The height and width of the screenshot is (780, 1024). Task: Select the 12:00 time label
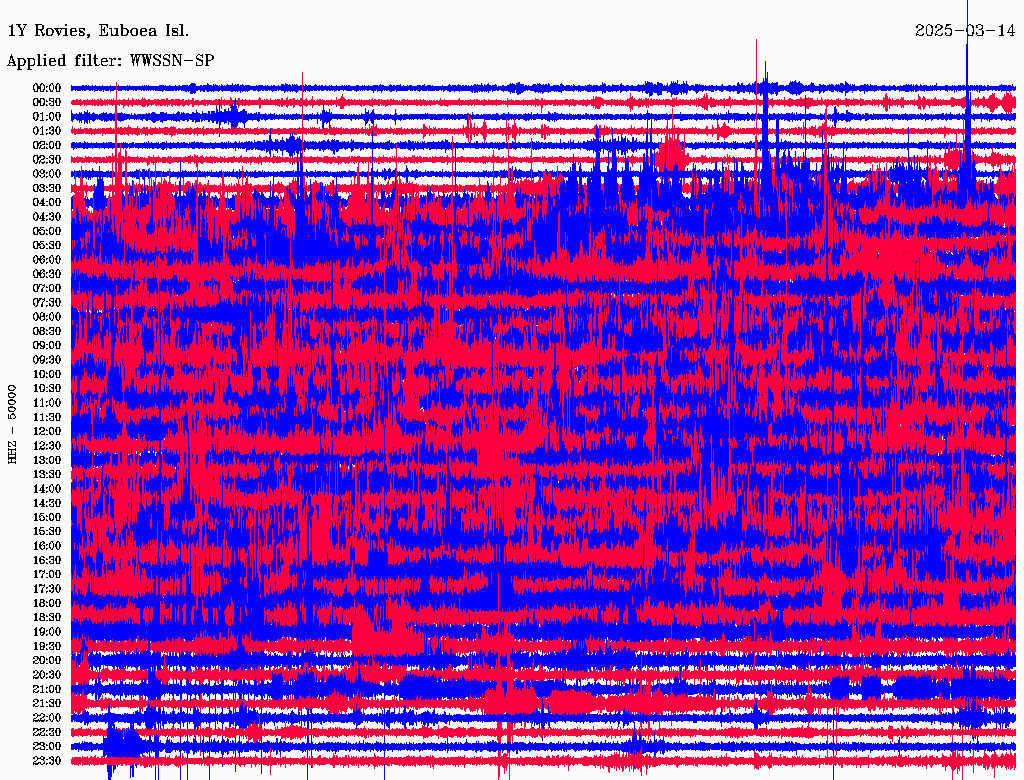click(x=46, y=432)
